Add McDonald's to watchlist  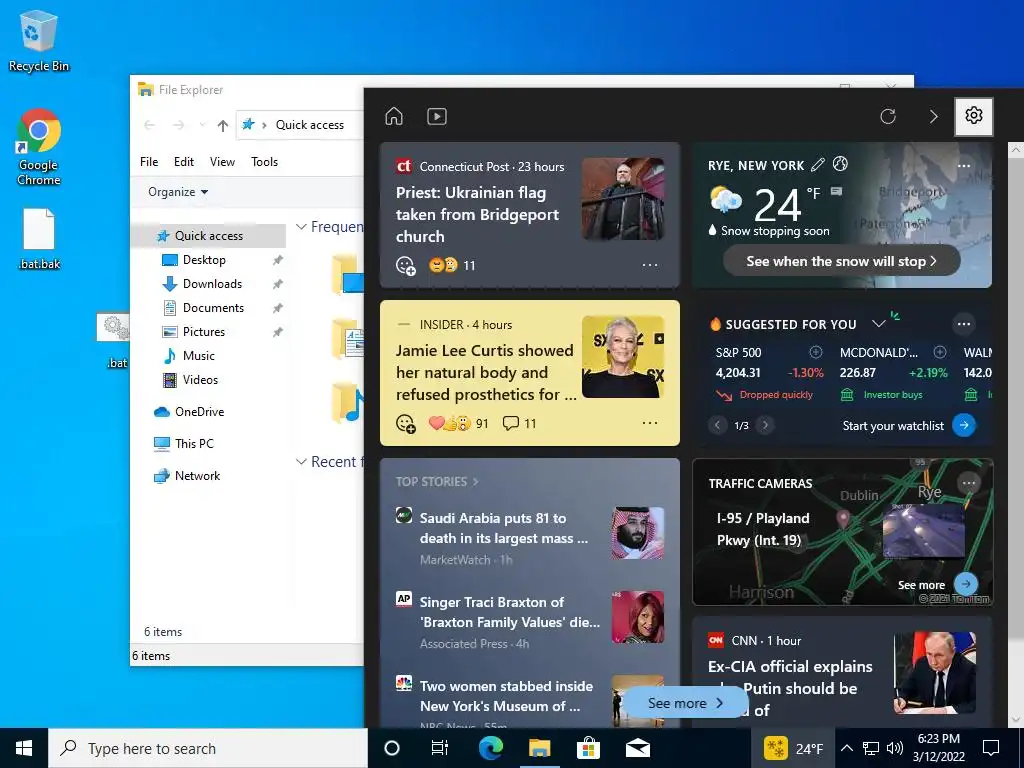pyautogui.click(x=940, y=353)
